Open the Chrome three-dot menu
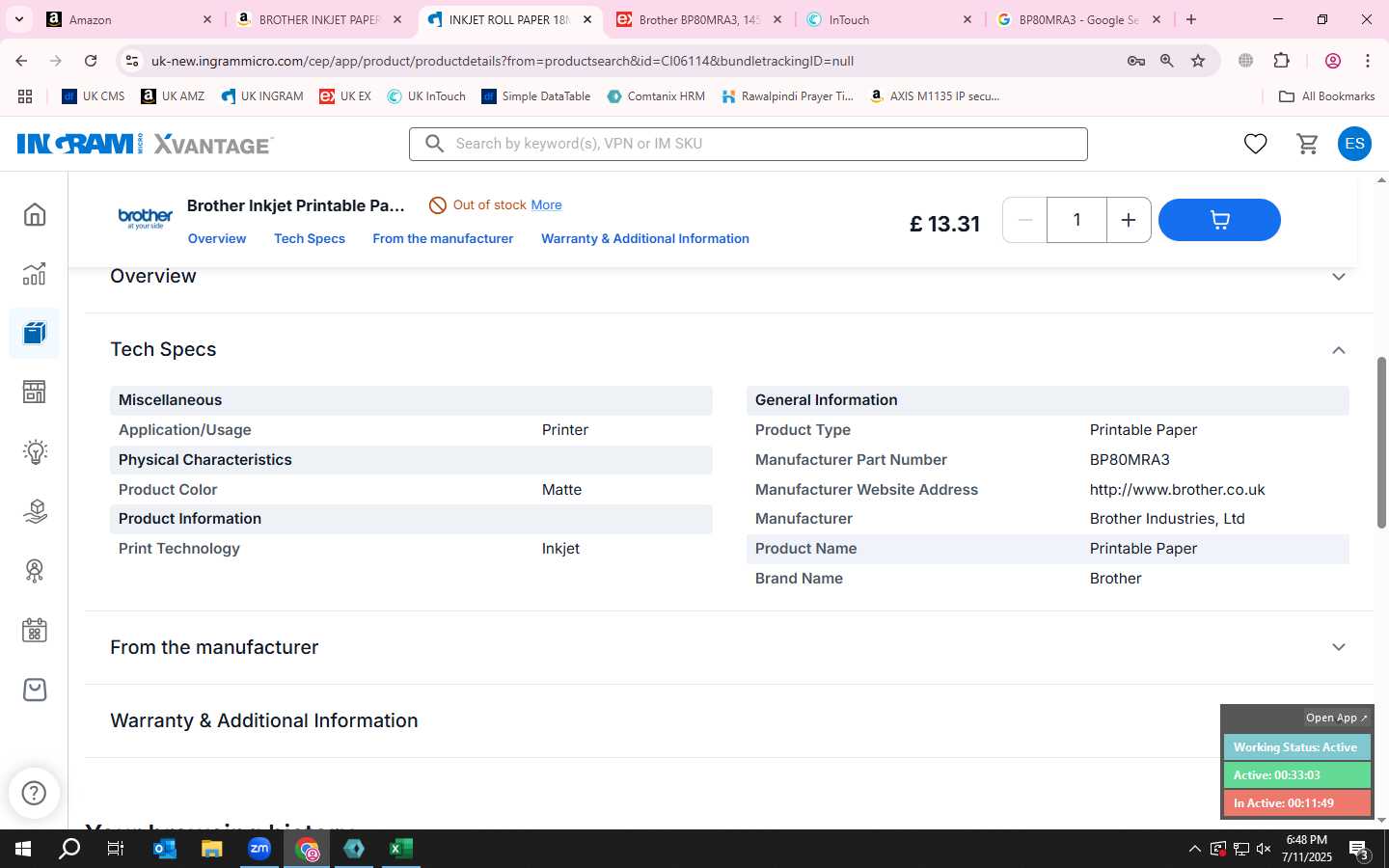The image size is (1389, 868). 1368,61
